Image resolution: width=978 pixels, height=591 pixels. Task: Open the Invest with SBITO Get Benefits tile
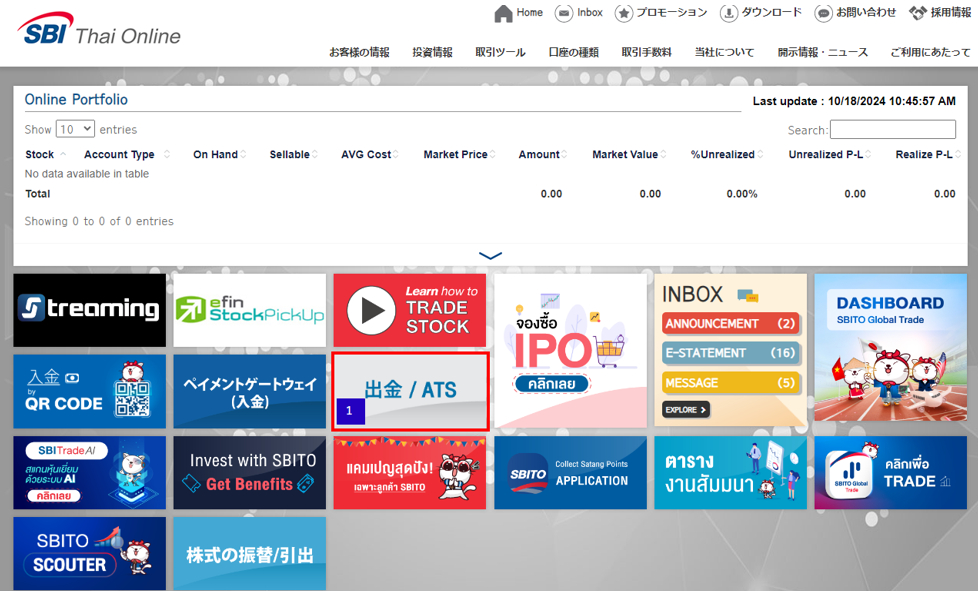pyautogui.click(x=249, y=473)
